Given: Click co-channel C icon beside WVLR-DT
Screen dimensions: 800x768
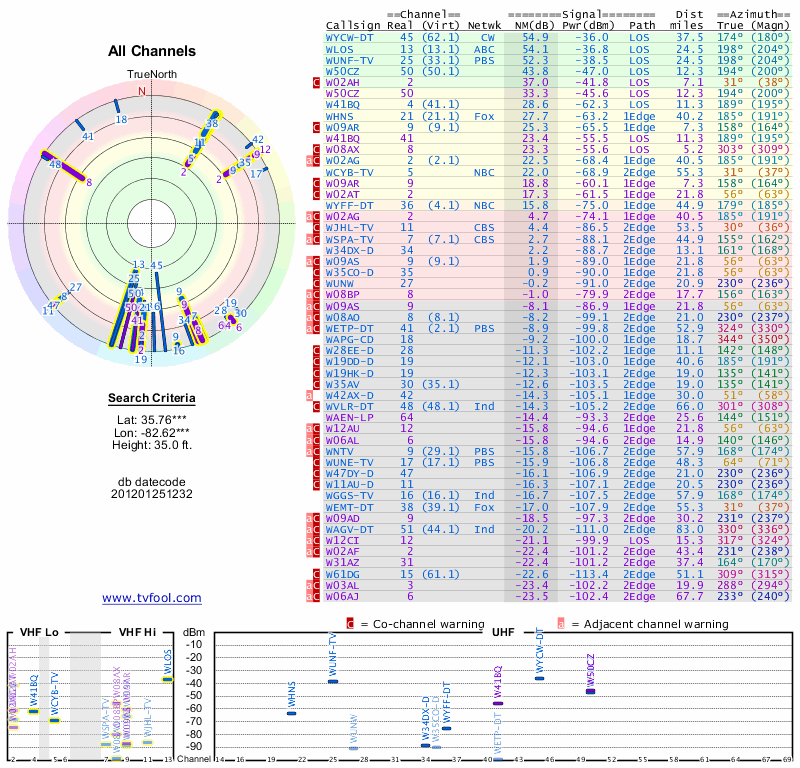Looking at the screenshot, I should [316, 407].
